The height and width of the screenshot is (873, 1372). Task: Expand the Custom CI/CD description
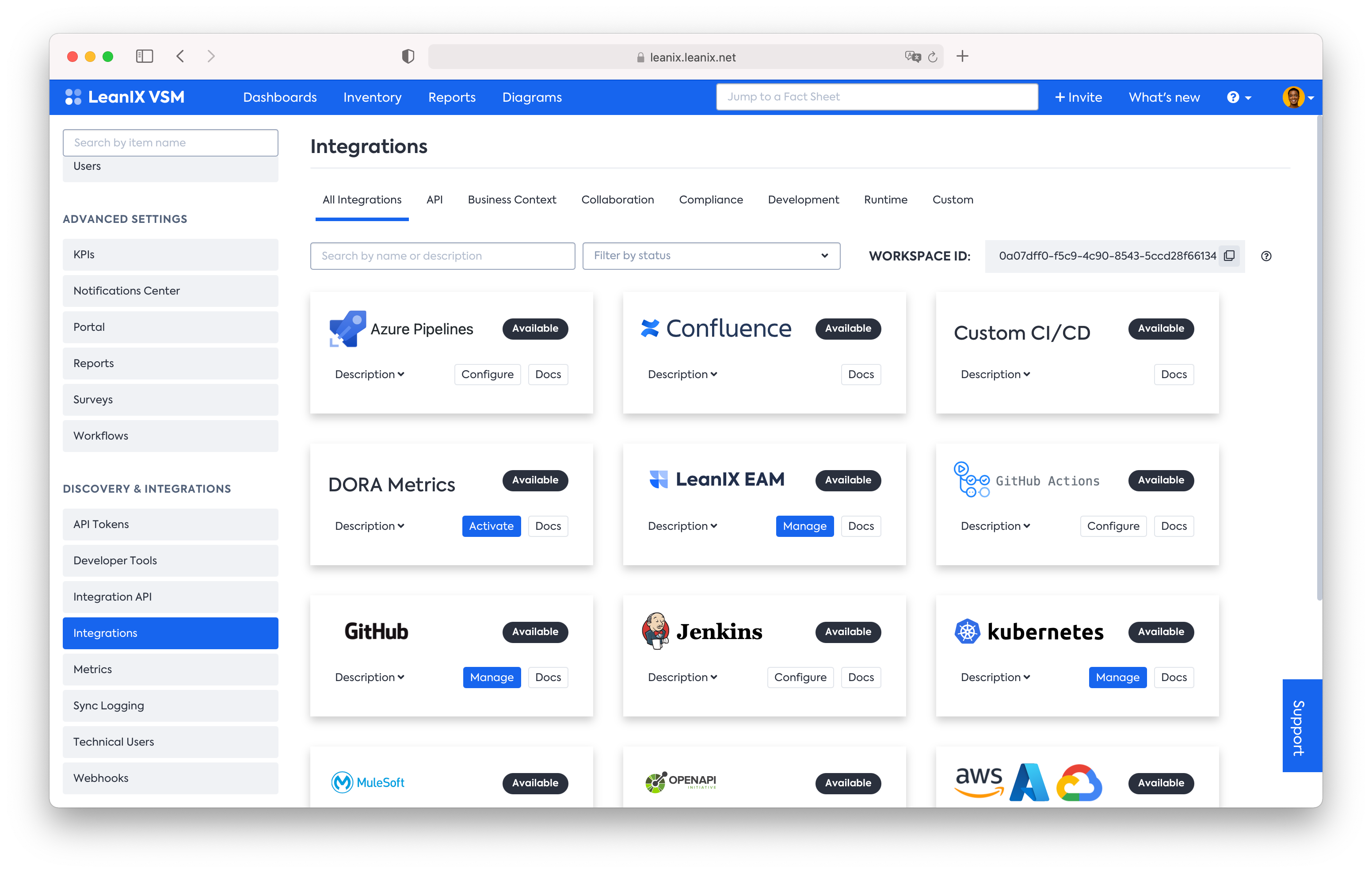pos(995,375)
